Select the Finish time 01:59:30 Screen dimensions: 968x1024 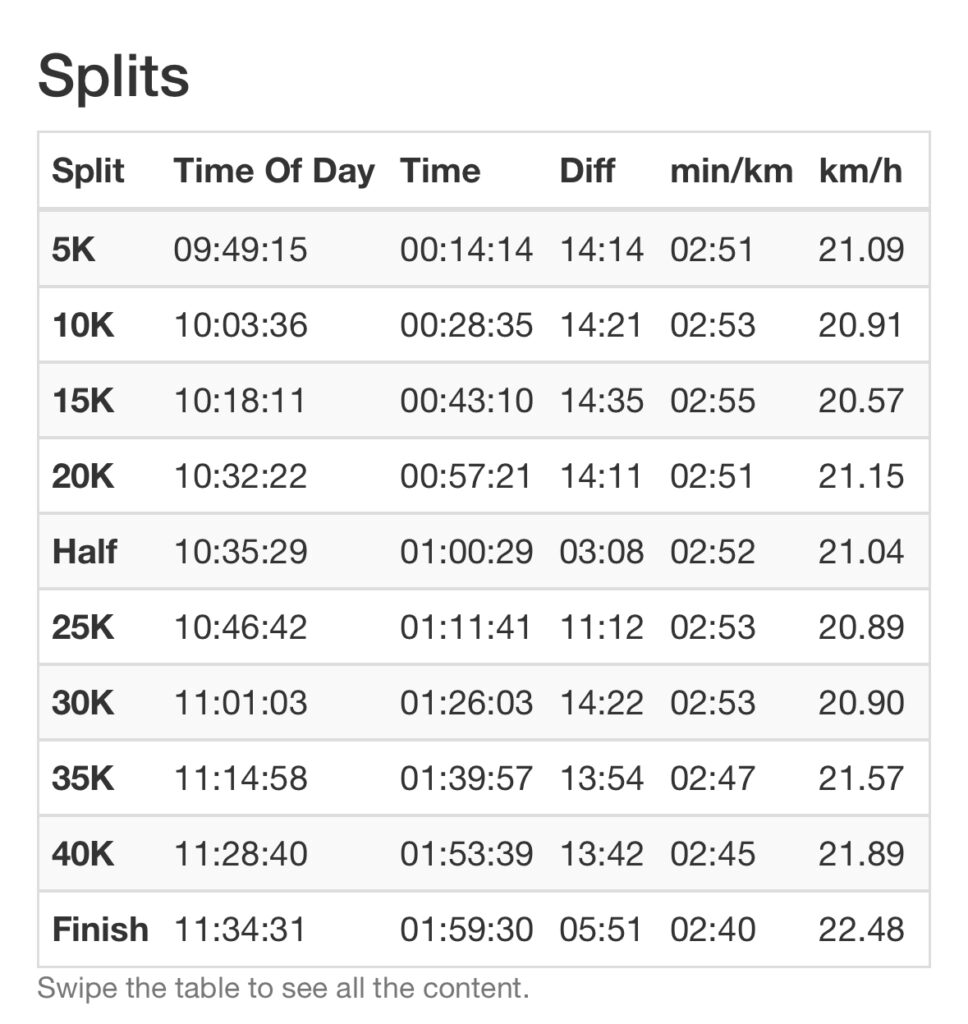466,929
